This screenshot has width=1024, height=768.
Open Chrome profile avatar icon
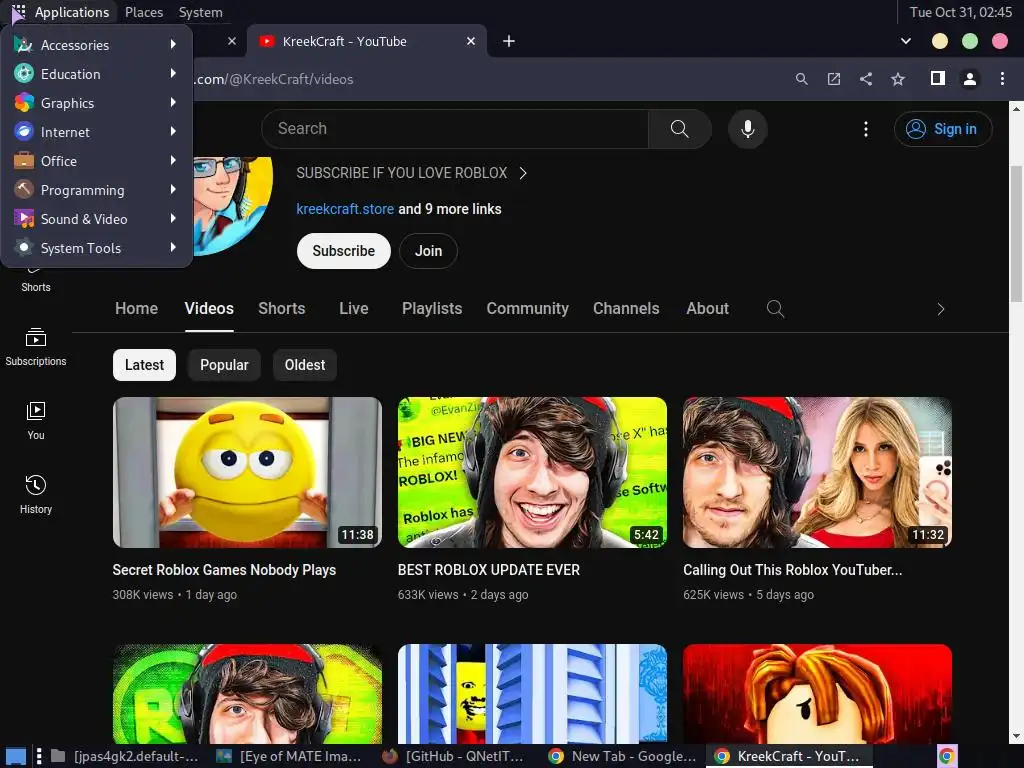coord(970,79)
